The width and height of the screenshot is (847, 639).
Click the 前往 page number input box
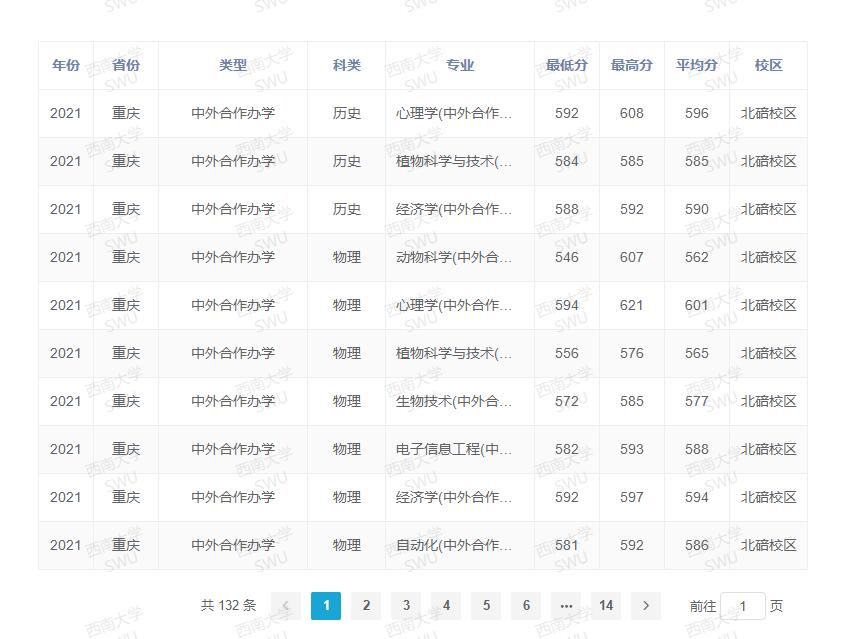(x=743, y=606)
